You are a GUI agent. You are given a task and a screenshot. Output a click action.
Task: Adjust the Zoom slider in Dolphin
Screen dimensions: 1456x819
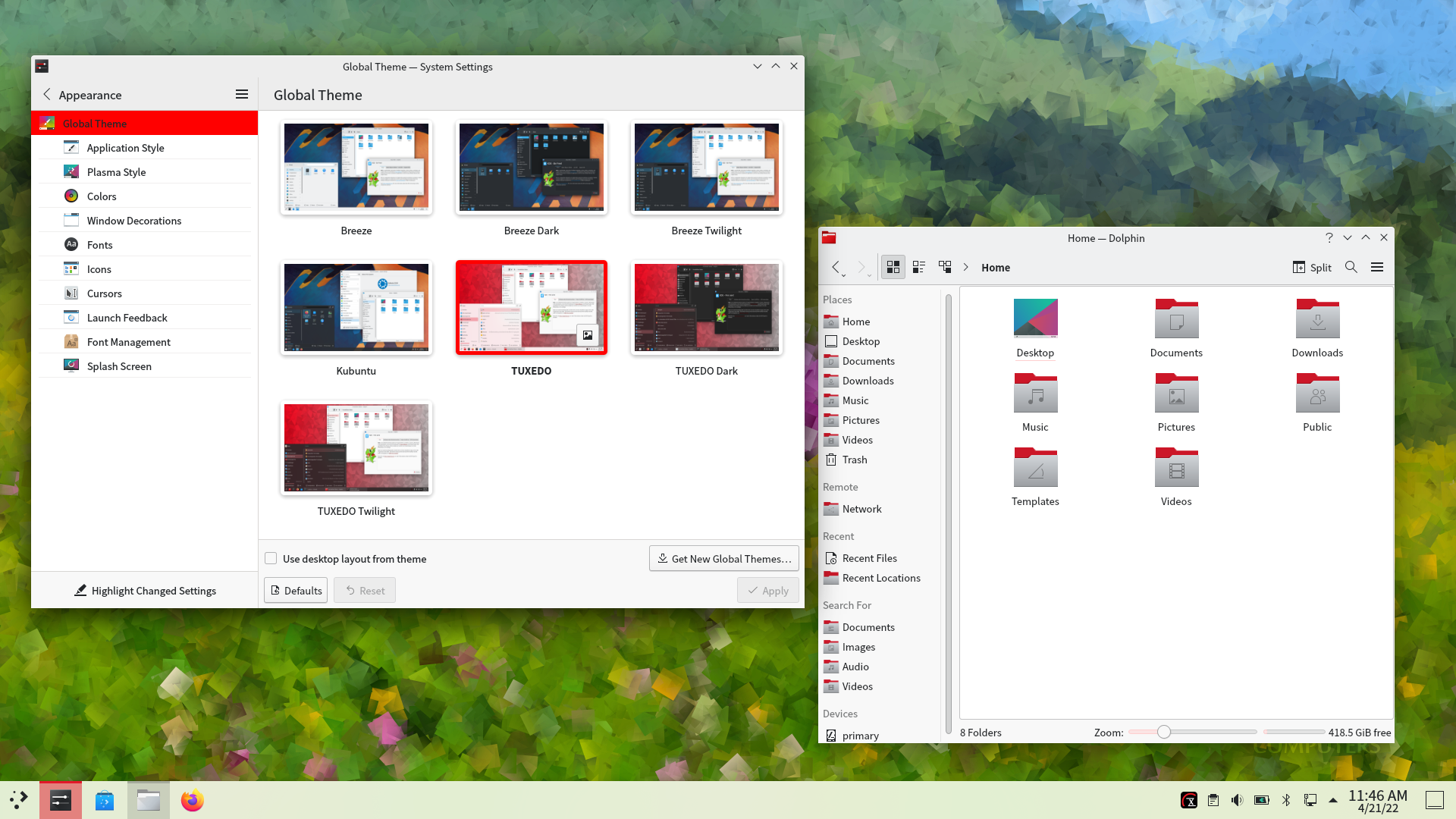(1164, 732)
